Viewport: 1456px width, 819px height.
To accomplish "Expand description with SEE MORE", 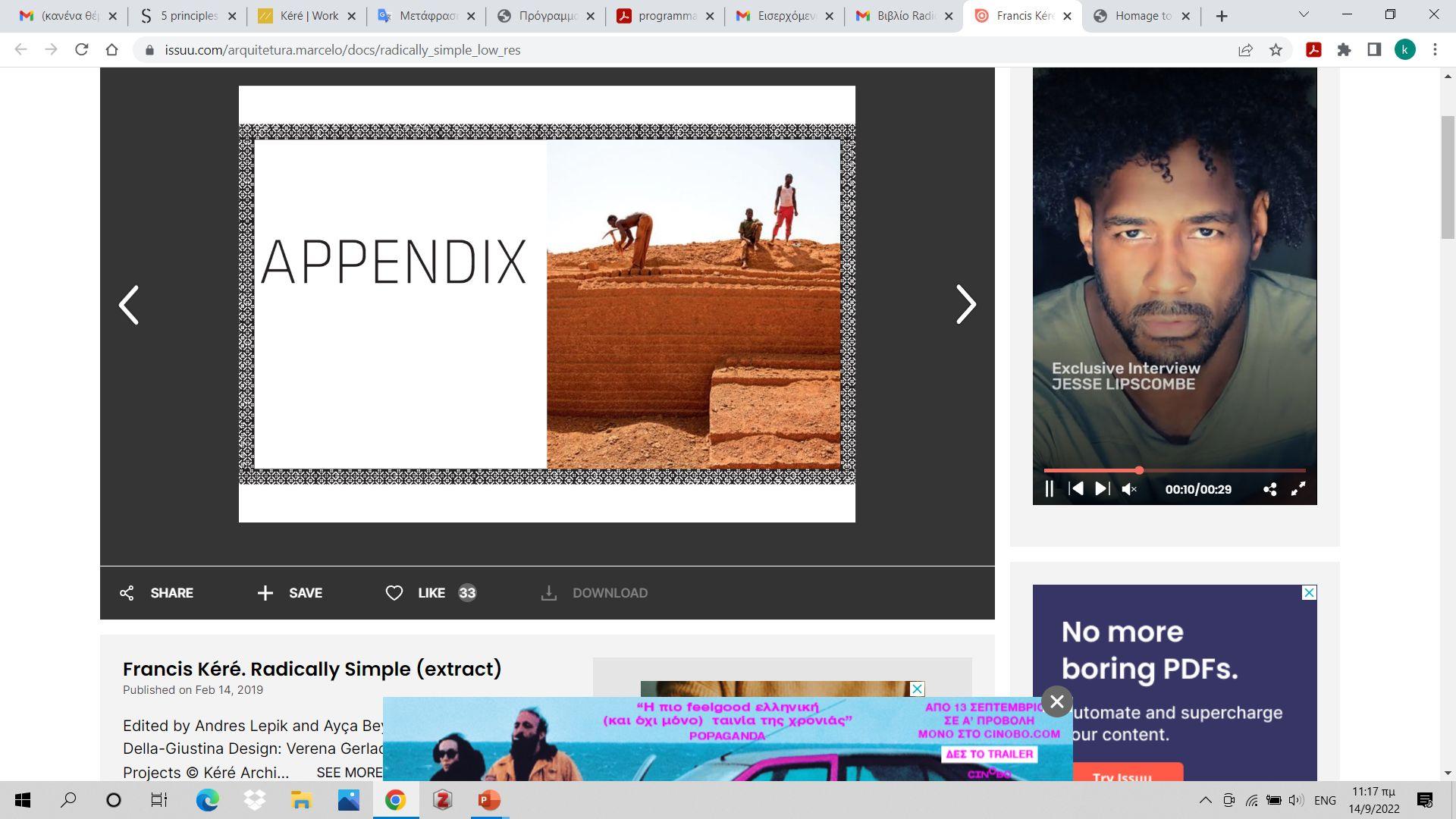I will (350, 772).
